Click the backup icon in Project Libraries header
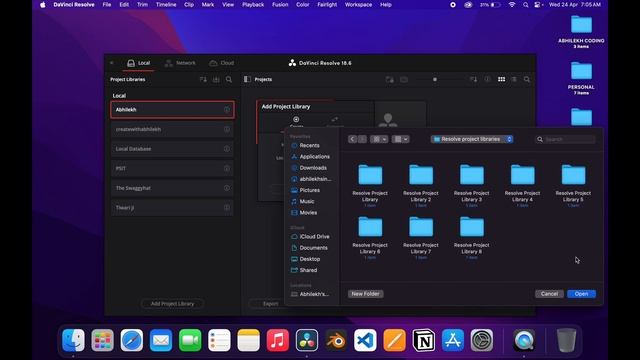Viewport: 640px width, 360px height. [x=216, y=80]
